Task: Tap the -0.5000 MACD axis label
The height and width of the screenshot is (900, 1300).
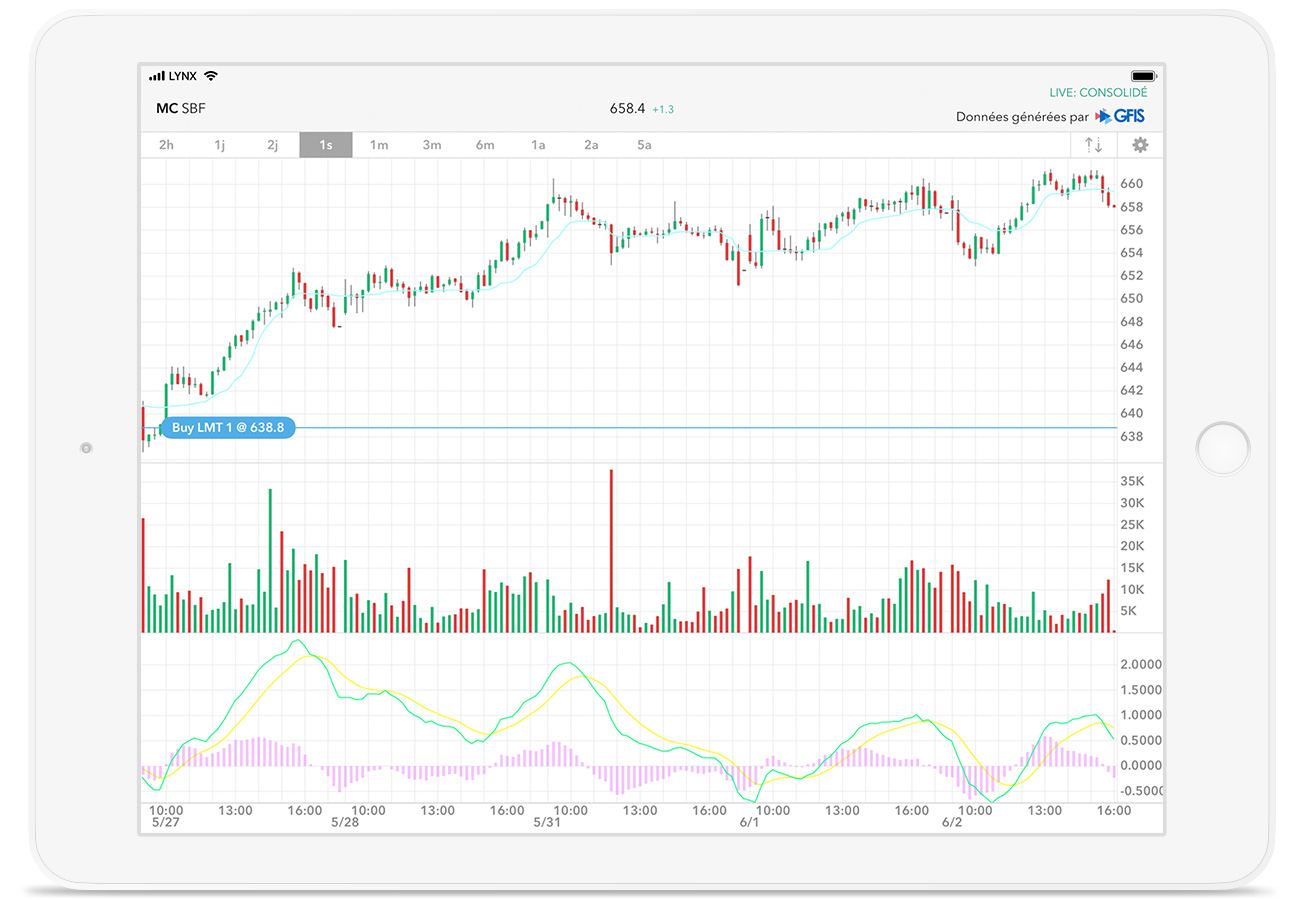Action: click(1140, 789)
